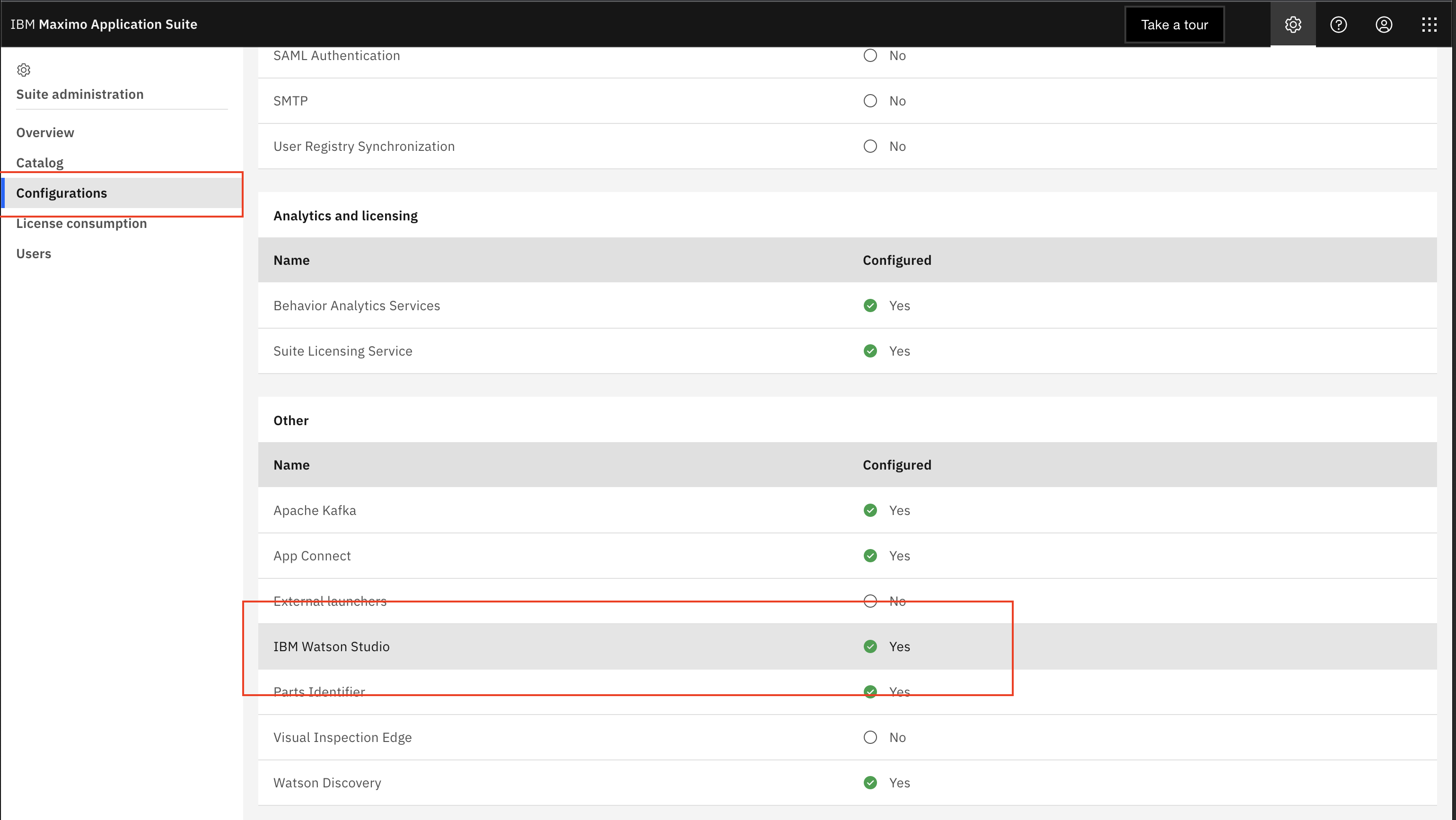Click the status circle for User Registry Synchronization
This screenshot has width=1456, height=820.
[x=870, y=146]
